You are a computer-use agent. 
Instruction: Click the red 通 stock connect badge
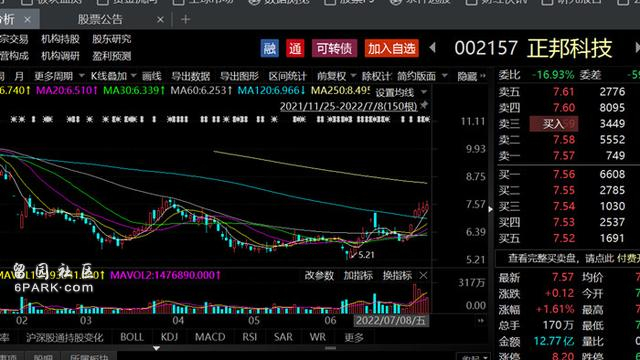tap(295, 49)
